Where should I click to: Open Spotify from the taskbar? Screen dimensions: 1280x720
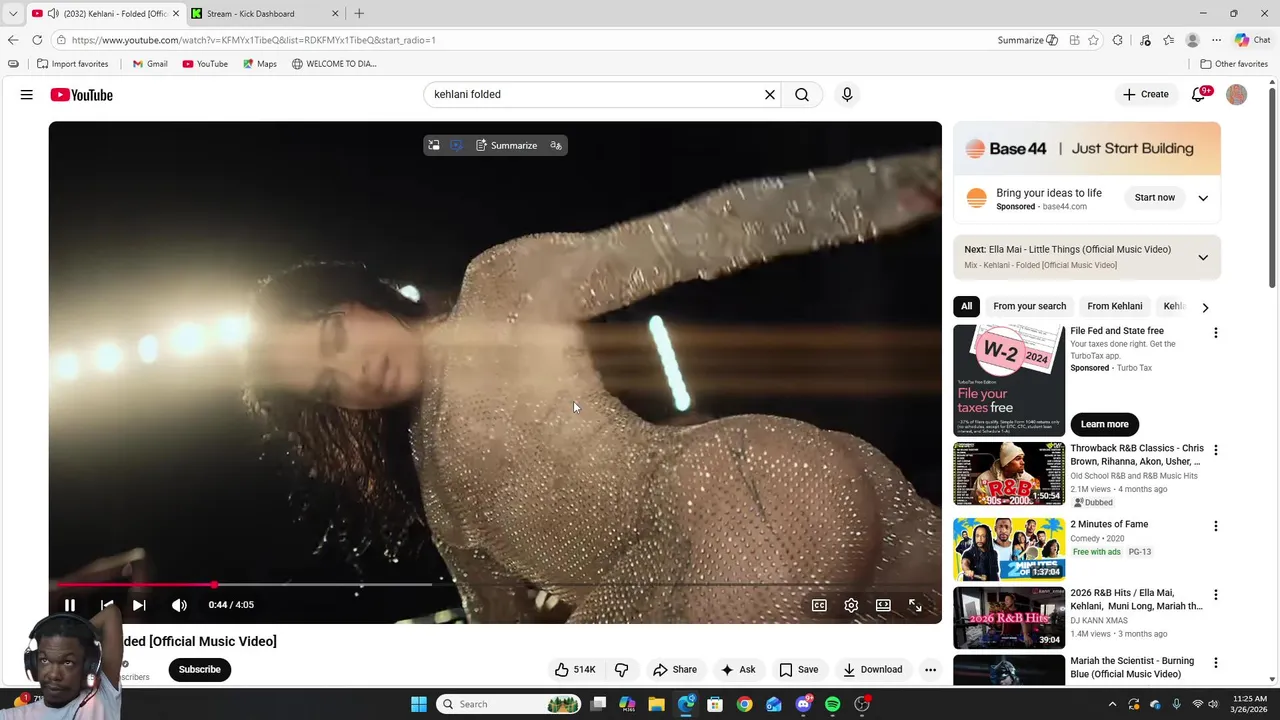click(x=833, y=704)
